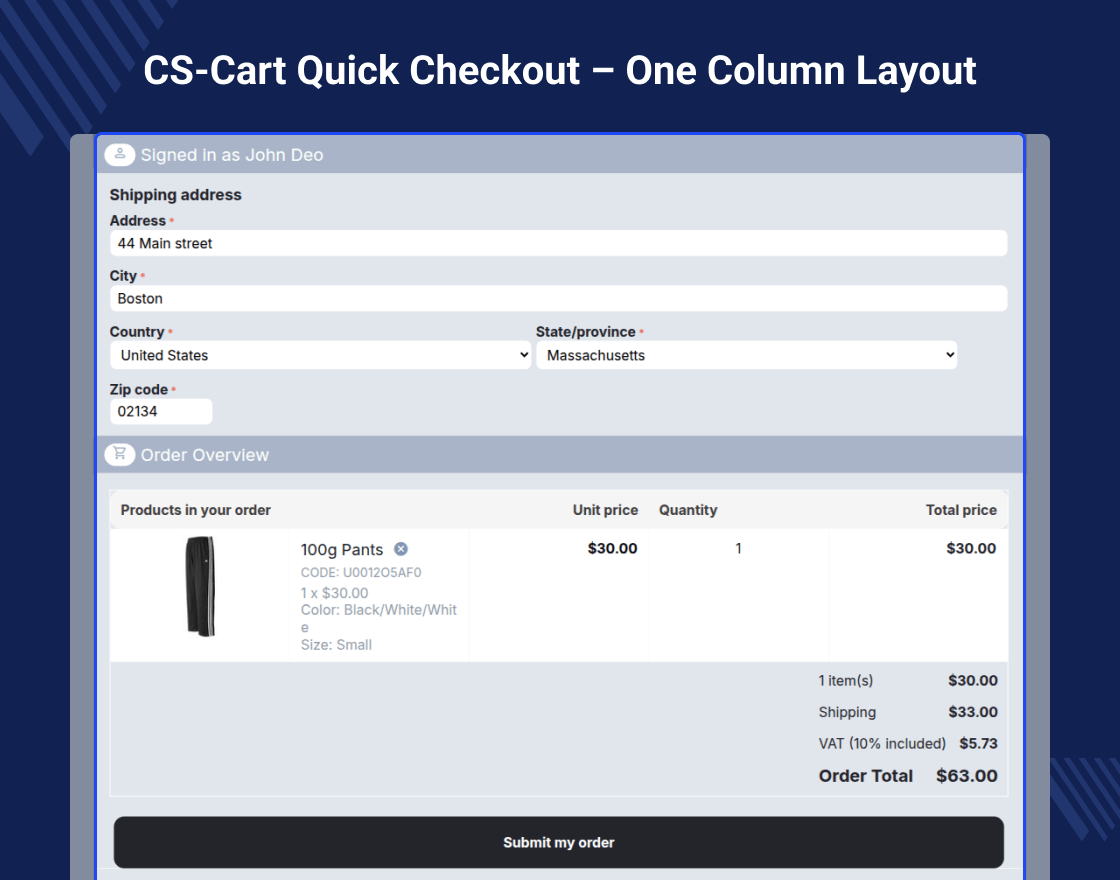Viewport: 1120px width, 880px height.
Task: Remove 100g Pants using the x icon
Action: pos(401,548)
